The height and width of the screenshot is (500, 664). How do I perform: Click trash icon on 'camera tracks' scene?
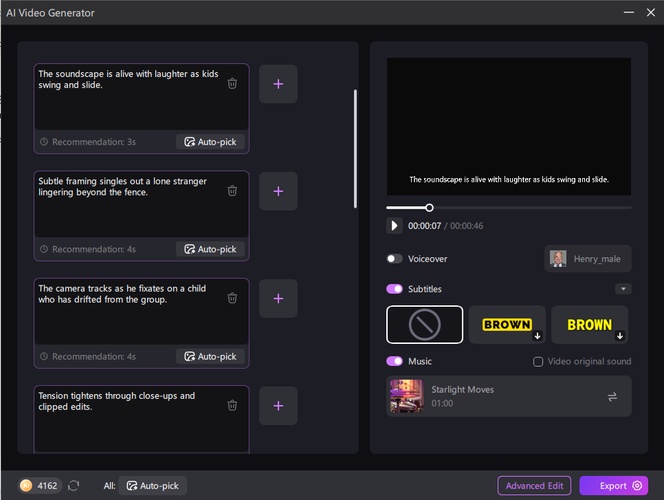pos(232,297)
